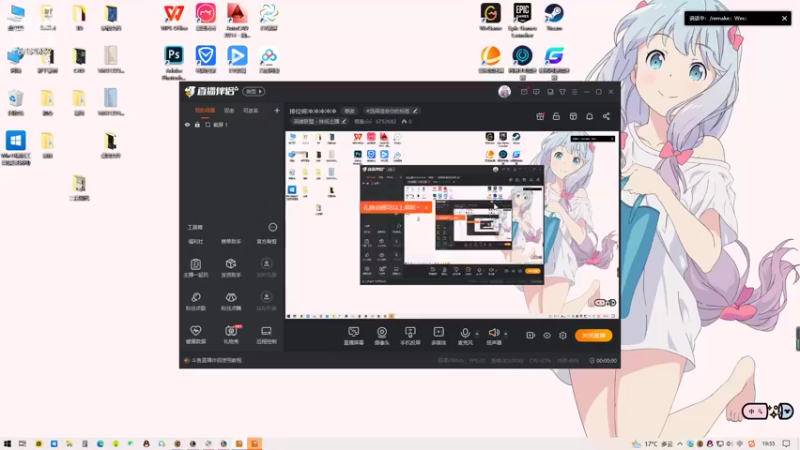Screen dimensions: 800x450
Task: Click the live preview thumbnail area
Action: [452, 225]
